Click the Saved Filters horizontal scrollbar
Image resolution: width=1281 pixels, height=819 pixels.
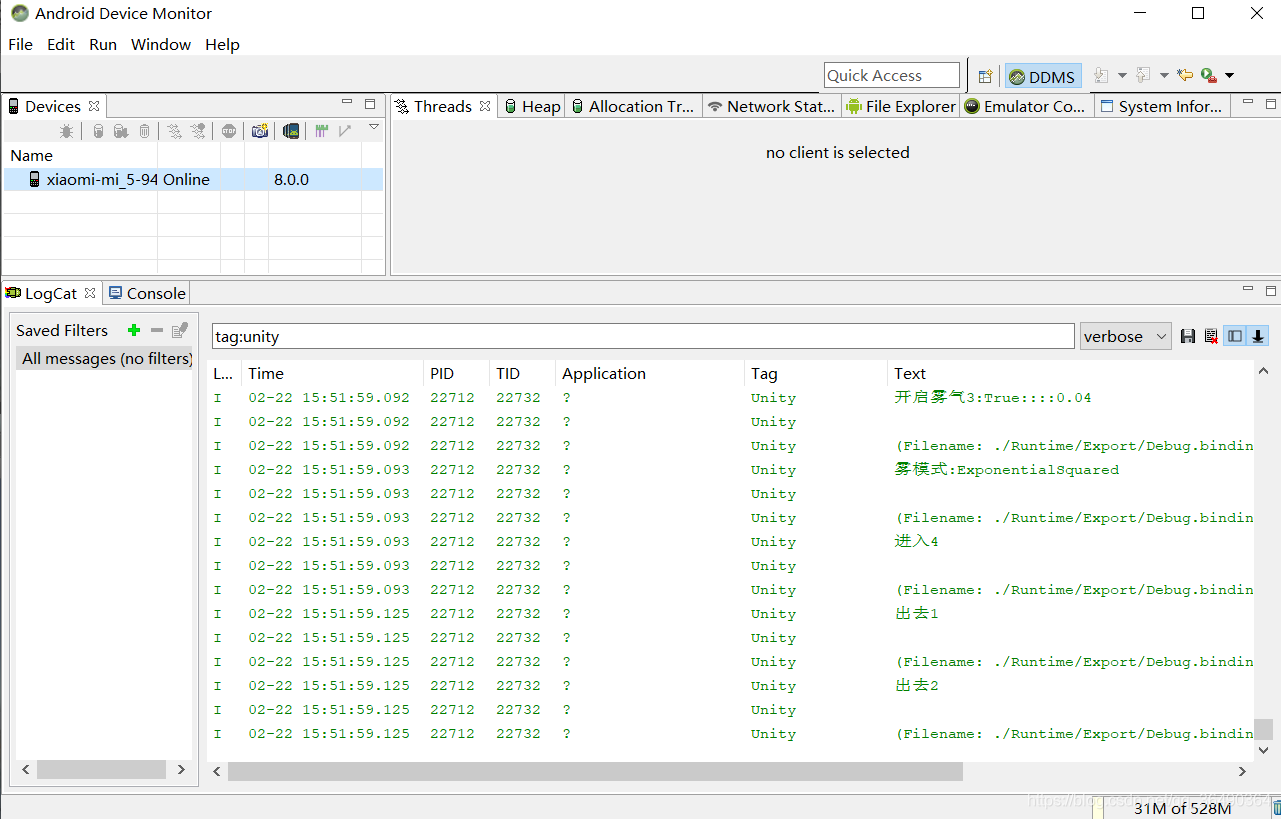point(101,769)
